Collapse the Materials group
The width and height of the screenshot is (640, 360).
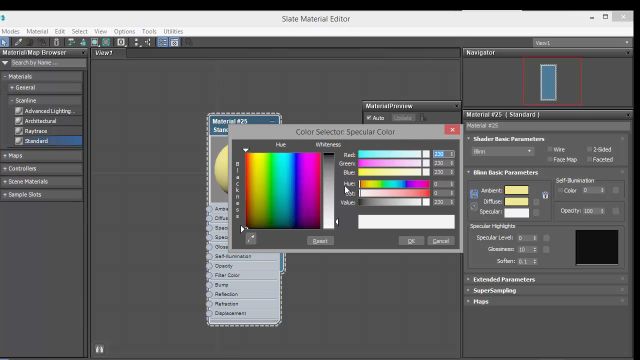(x=5, y=77)
